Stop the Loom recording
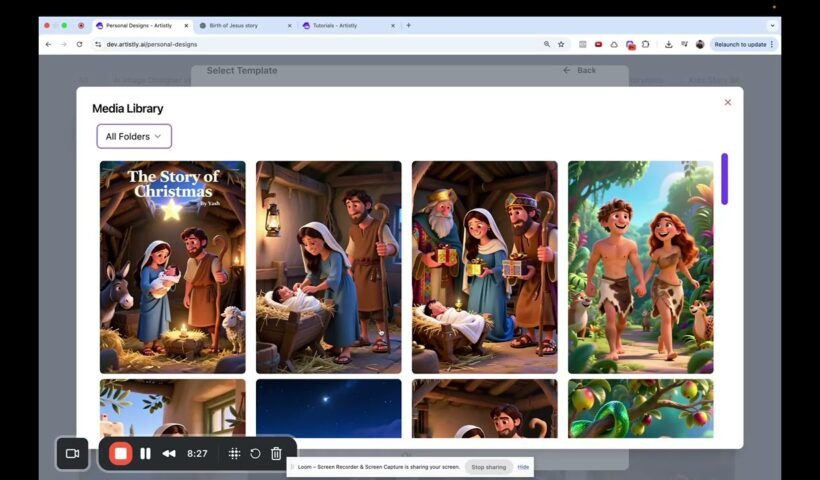 click(x=120, y=453)
